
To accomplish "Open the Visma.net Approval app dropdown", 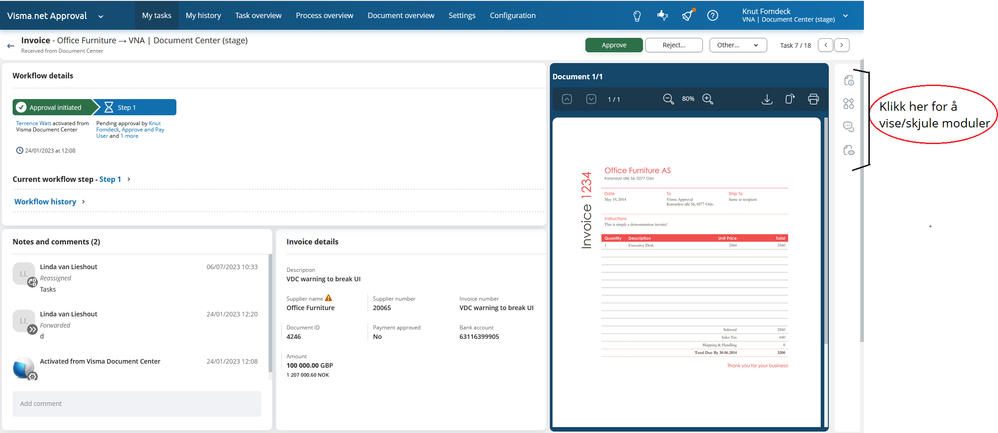I will (102, 16).
